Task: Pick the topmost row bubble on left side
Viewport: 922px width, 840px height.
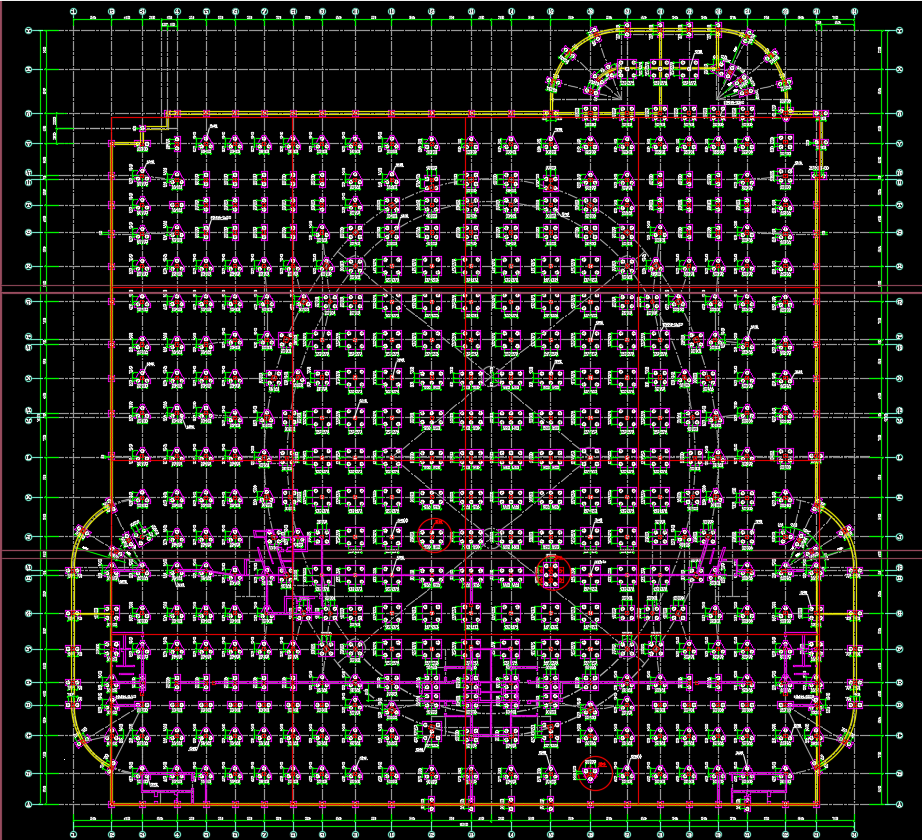Action: (29, 31)
